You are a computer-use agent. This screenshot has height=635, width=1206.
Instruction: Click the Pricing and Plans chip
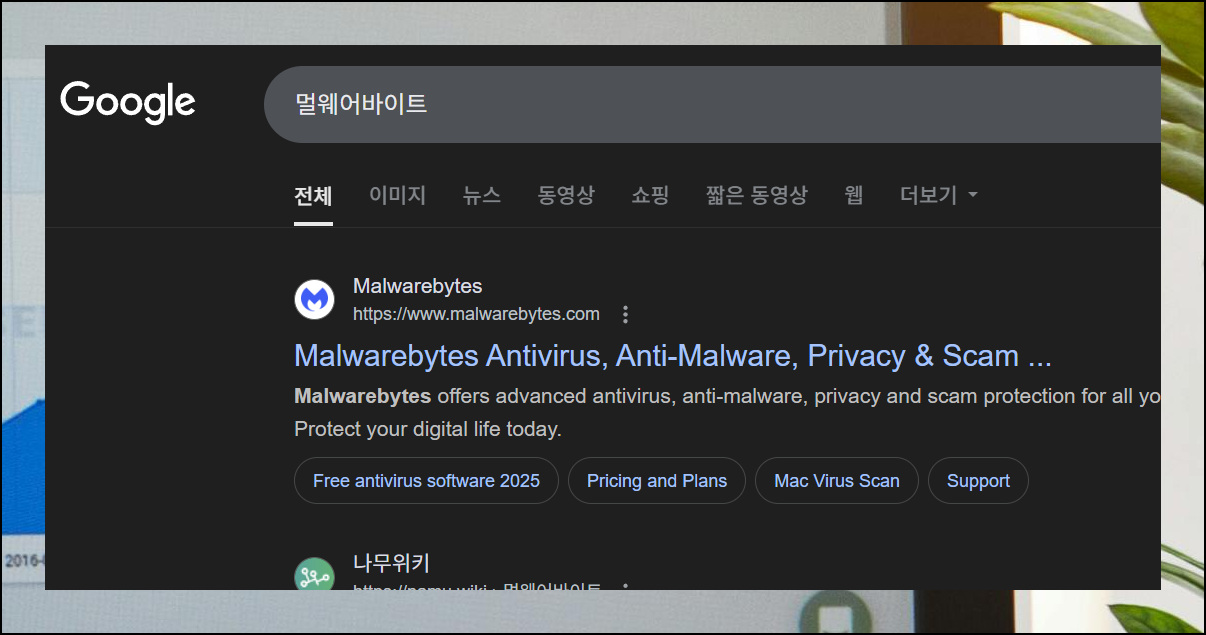[657, 481]
